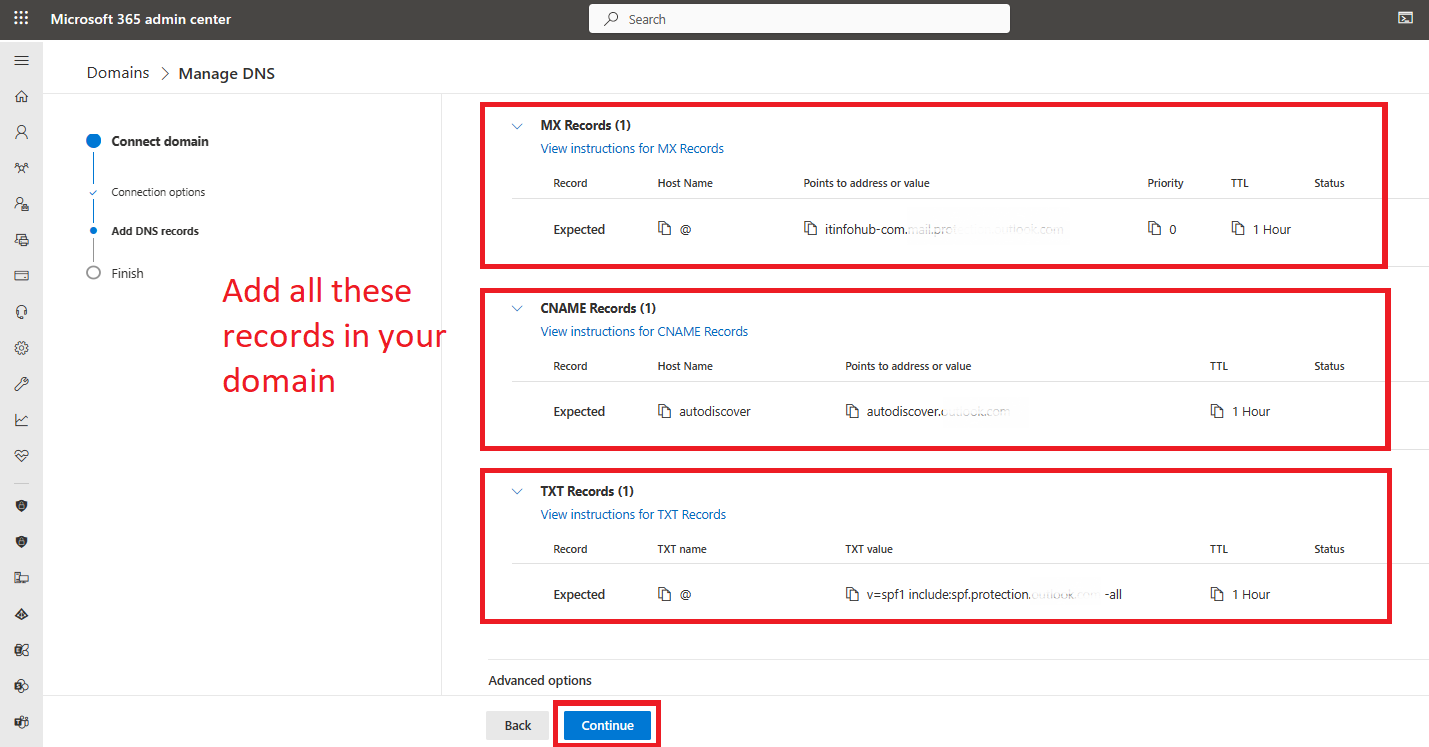
Task: Open the Teams & groups sidebar icon
Action: (21, 168)
